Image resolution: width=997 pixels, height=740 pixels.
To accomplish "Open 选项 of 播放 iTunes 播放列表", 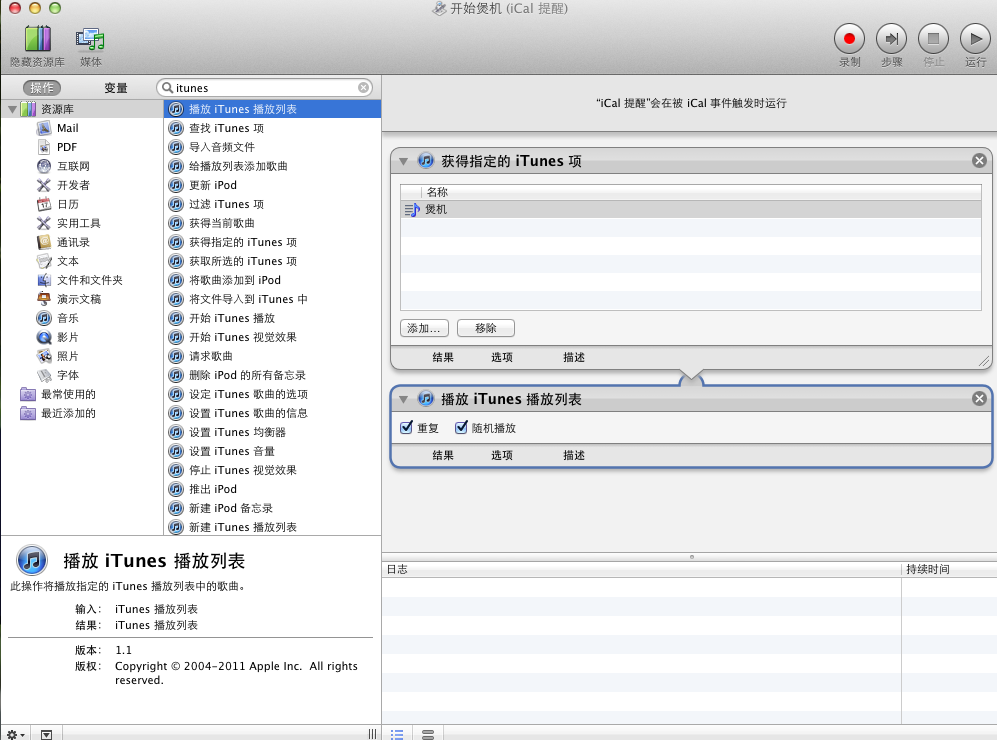I will [x=502, y=455].
